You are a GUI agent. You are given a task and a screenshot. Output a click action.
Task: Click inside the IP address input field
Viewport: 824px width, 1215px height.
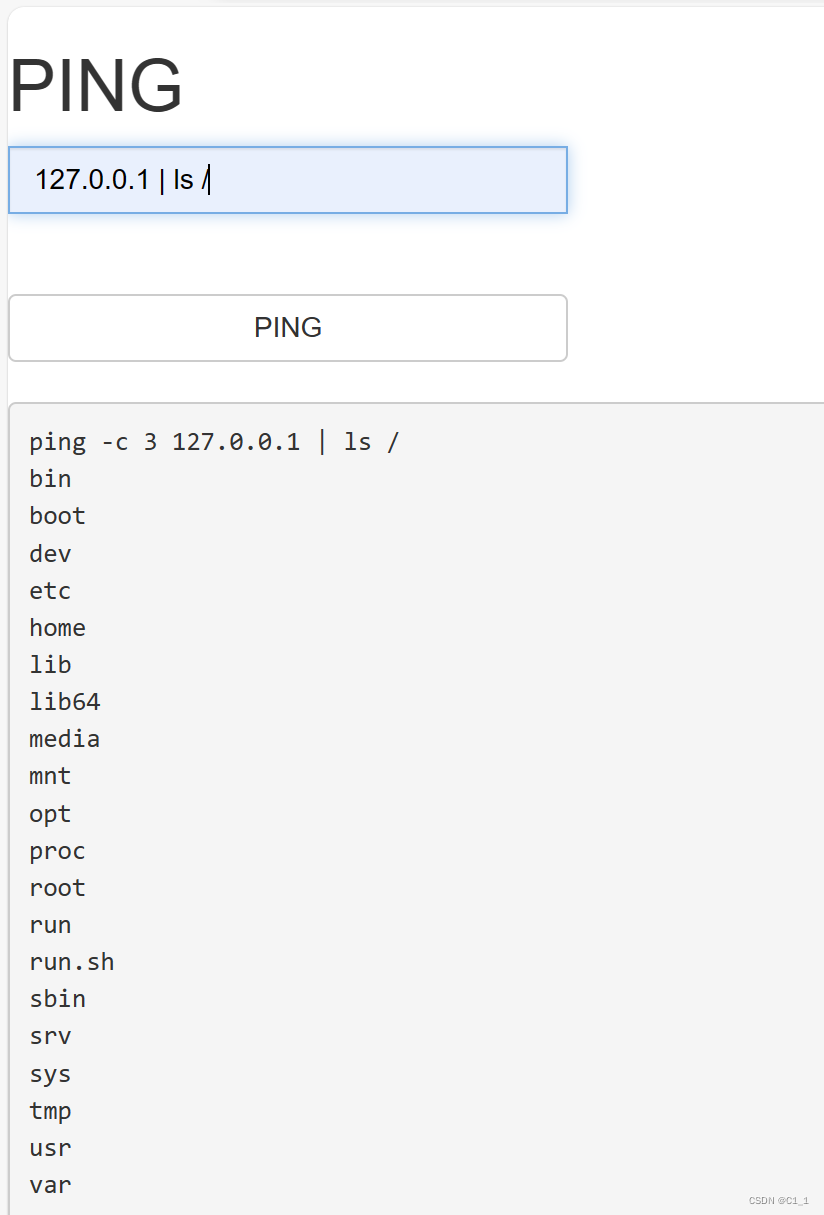click(x=288, y=180)
